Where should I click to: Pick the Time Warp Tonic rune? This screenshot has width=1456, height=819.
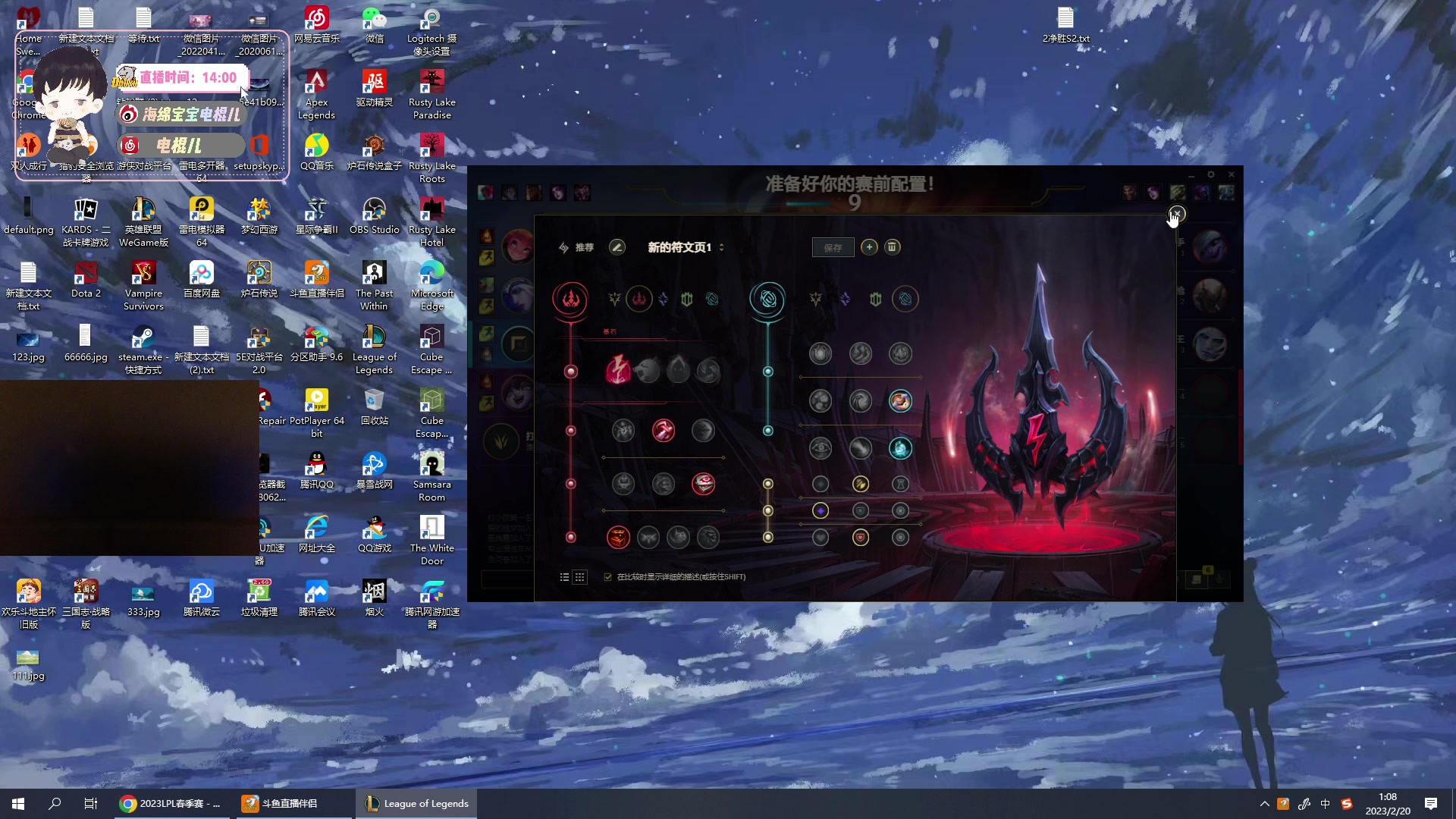pos(900,448)
